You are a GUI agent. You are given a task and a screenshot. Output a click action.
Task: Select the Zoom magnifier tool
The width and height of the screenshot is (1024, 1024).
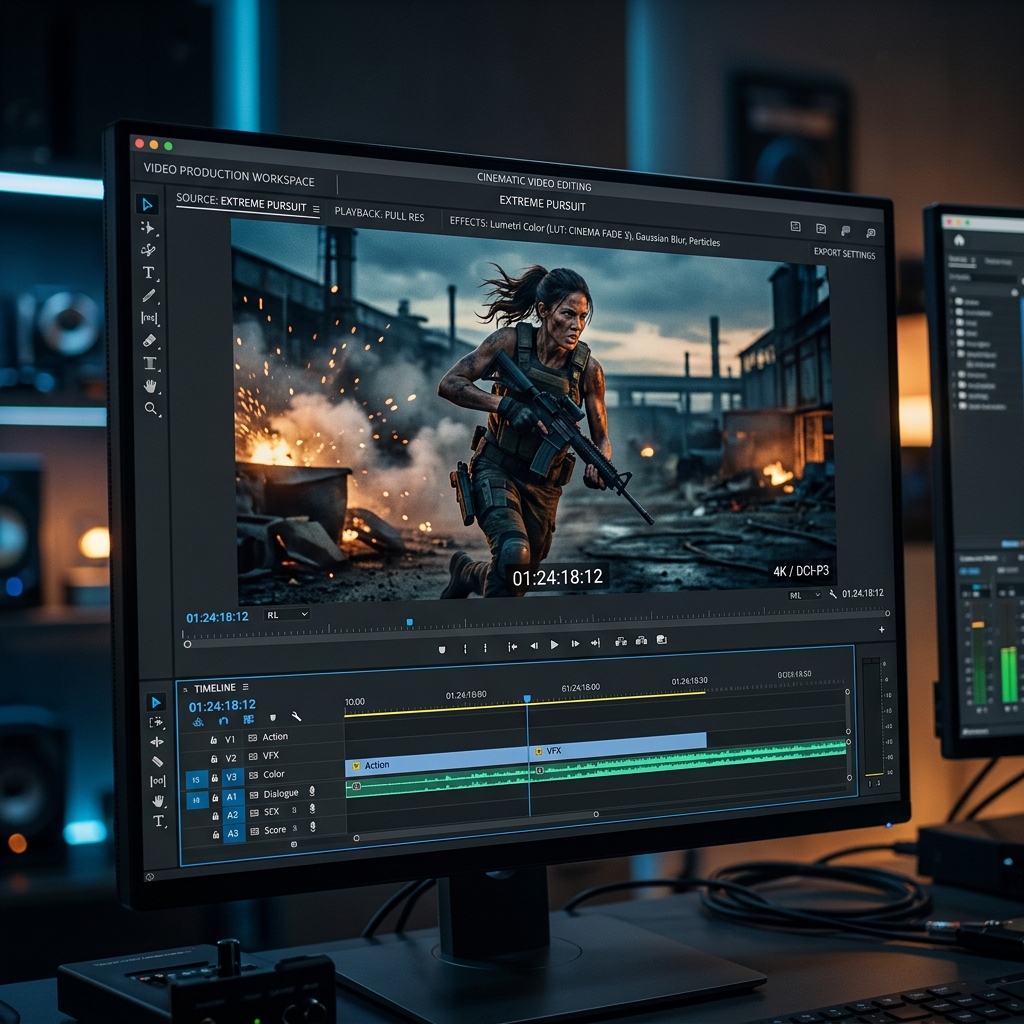151,409
